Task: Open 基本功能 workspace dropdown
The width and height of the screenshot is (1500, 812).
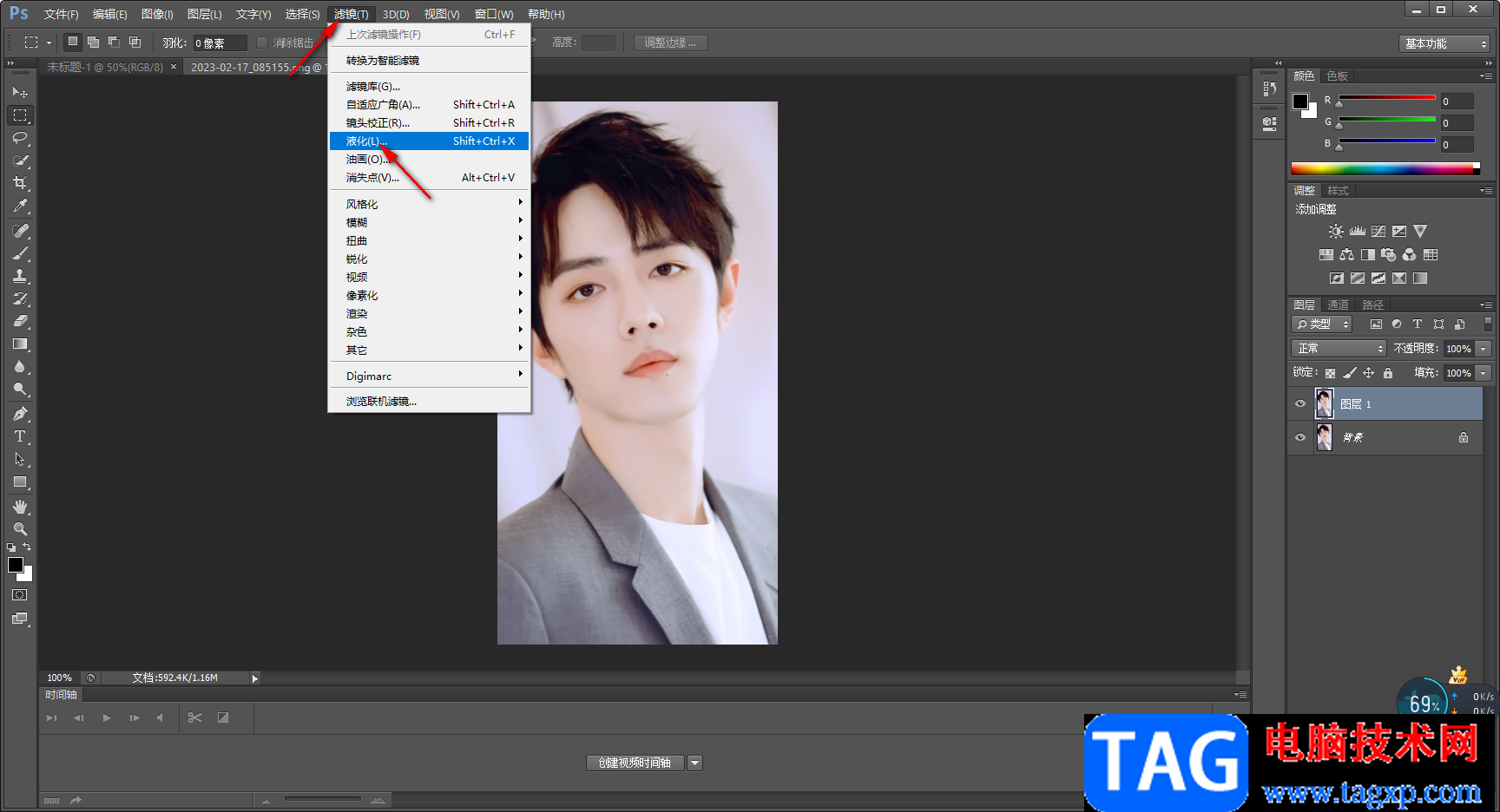Action: (x=1444, y=43)
